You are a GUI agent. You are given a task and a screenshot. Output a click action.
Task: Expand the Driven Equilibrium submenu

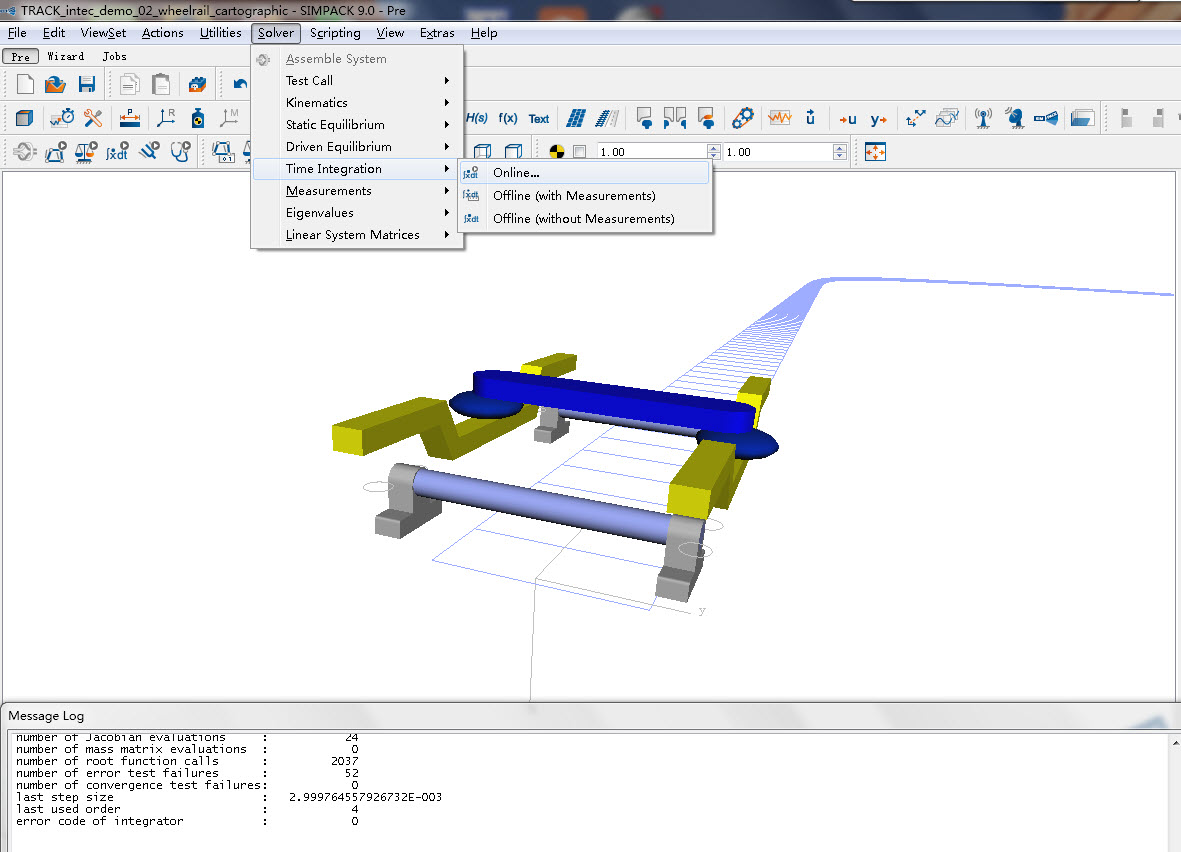pos(357,146)
